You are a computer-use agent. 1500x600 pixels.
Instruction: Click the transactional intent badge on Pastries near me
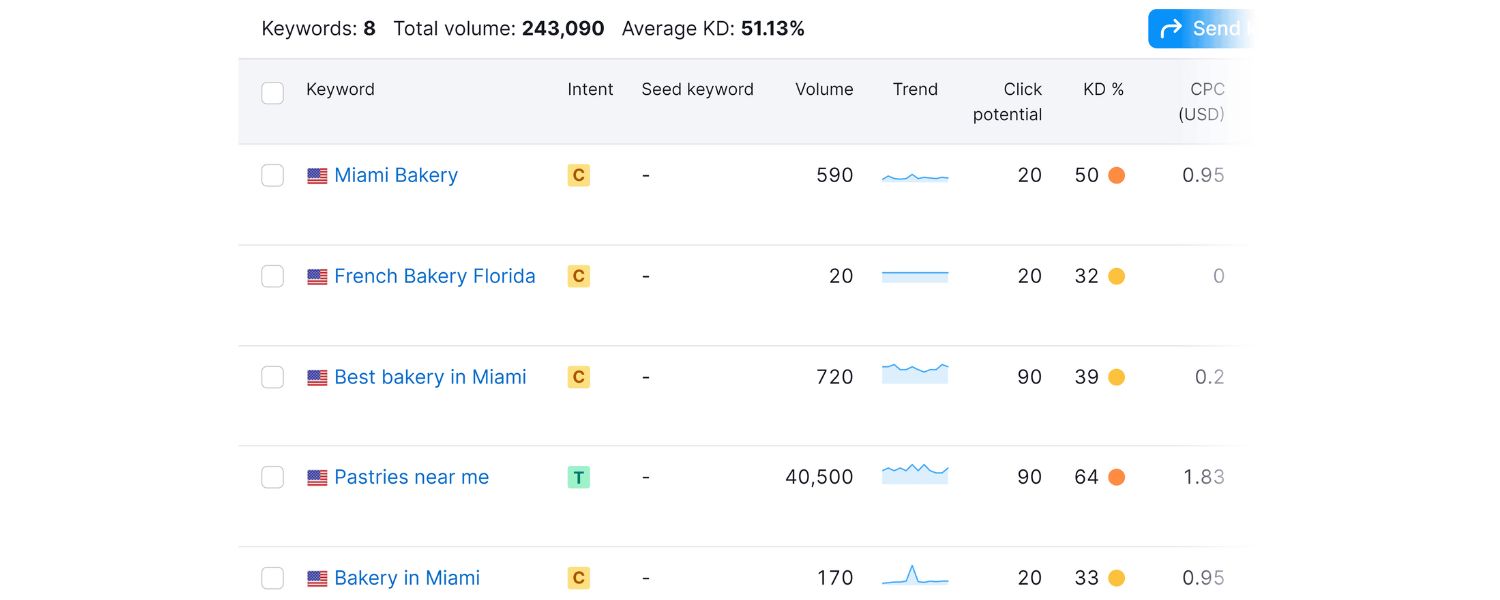point(578,477)
